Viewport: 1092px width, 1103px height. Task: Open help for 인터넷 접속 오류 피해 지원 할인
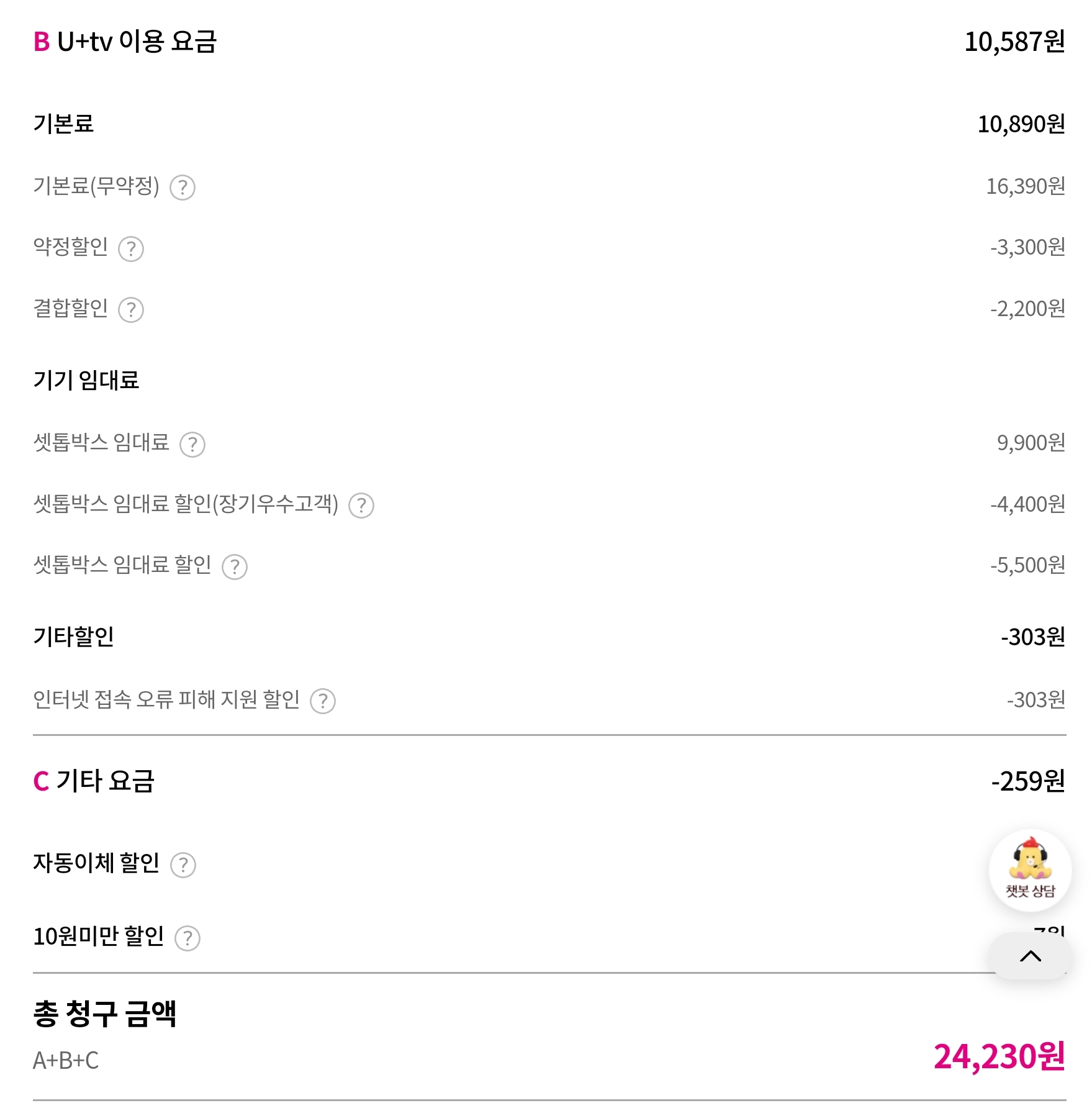[x=323, y=701]
